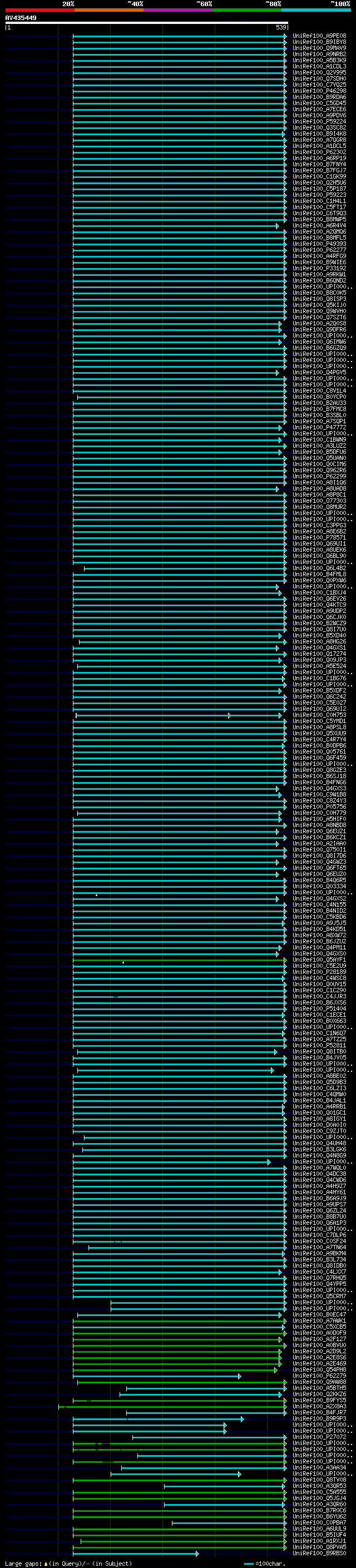The height and width of the screenshot is (1568, 356).
Task: Click the green ~80% legend segment
Action: [247, 10]
